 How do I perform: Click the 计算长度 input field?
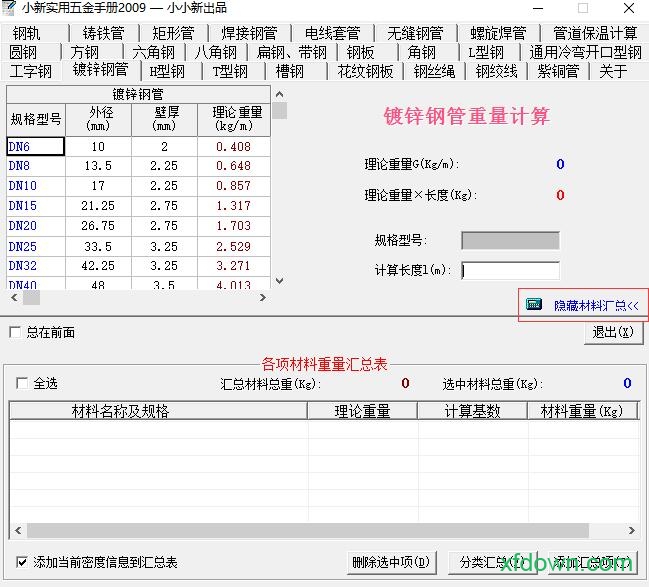pyautogui.click(x=510, y=270)
